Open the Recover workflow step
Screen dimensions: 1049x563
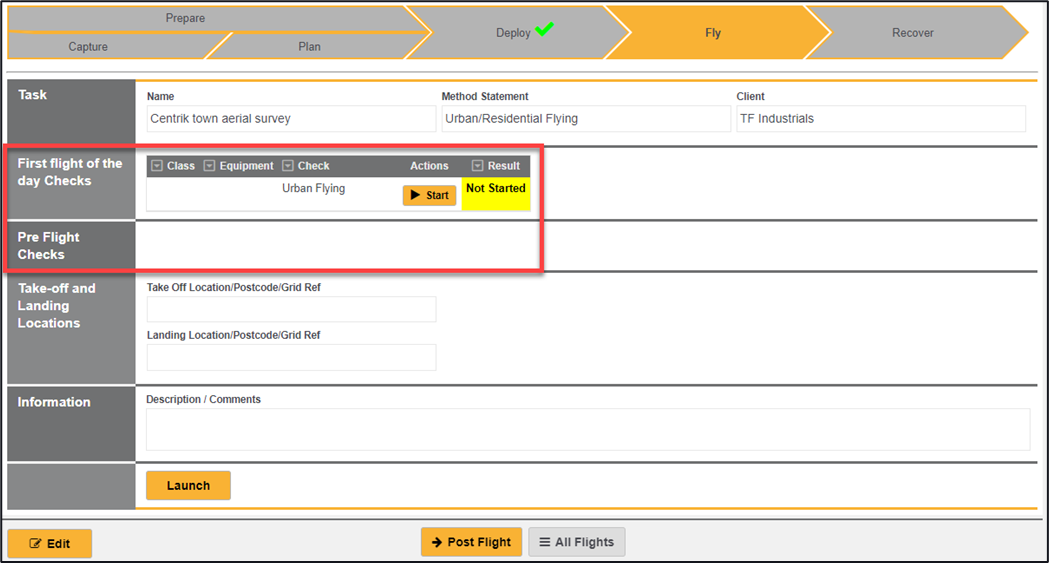(x=912, y=33)
